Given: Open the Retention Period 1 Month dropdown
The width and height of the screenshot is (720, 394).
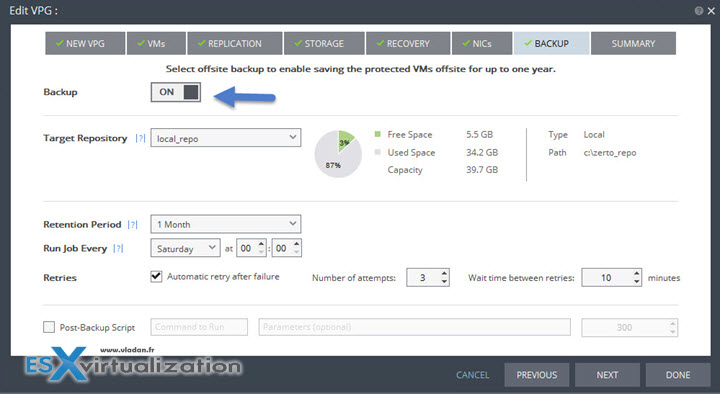Looking at the screenshot, I should pos(226,224).
